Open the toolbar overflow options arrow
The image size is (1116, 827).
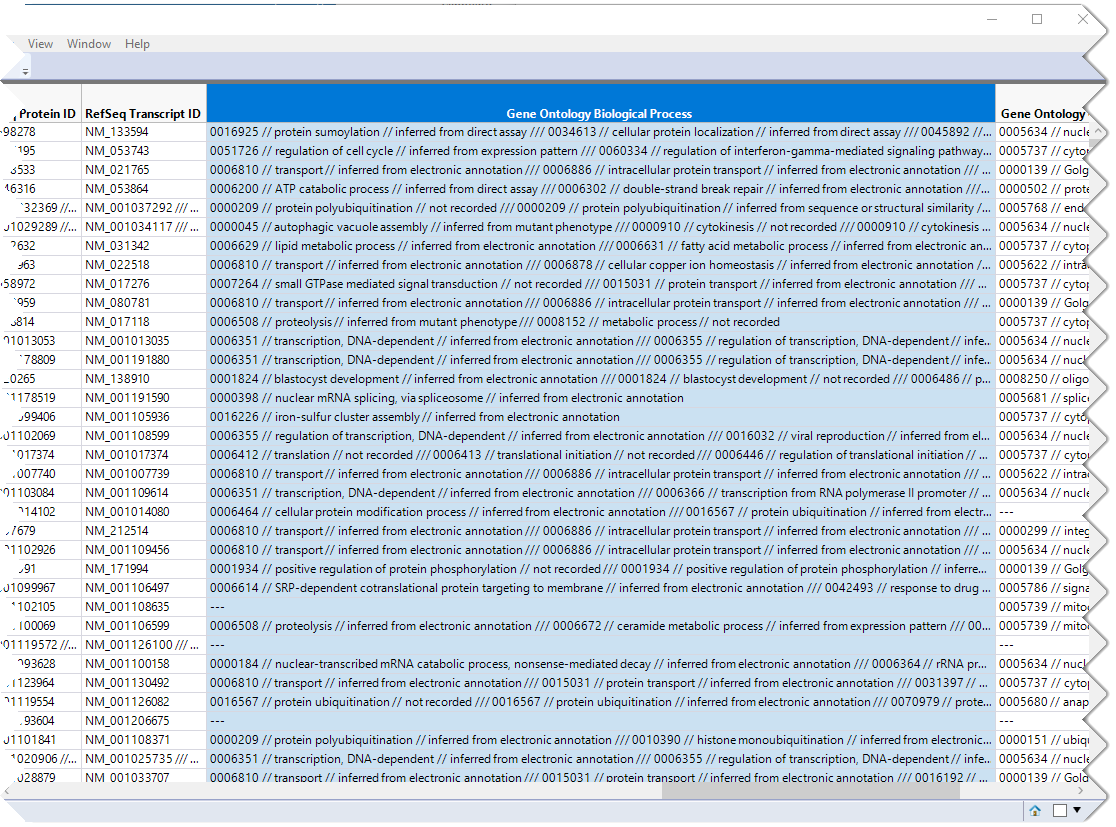point(25,71)
